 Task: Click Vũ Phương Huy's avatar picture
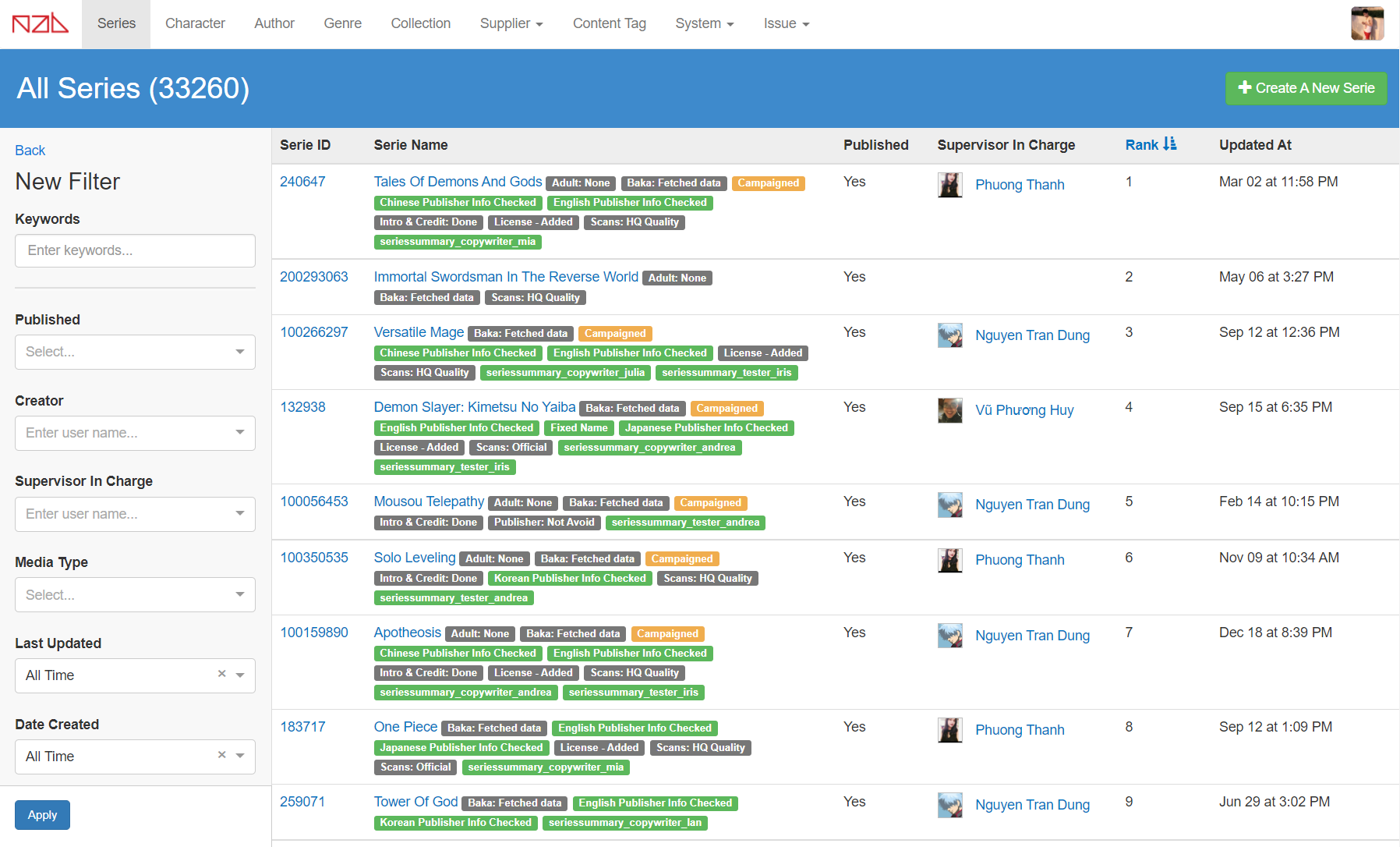(x=949, y=410)
